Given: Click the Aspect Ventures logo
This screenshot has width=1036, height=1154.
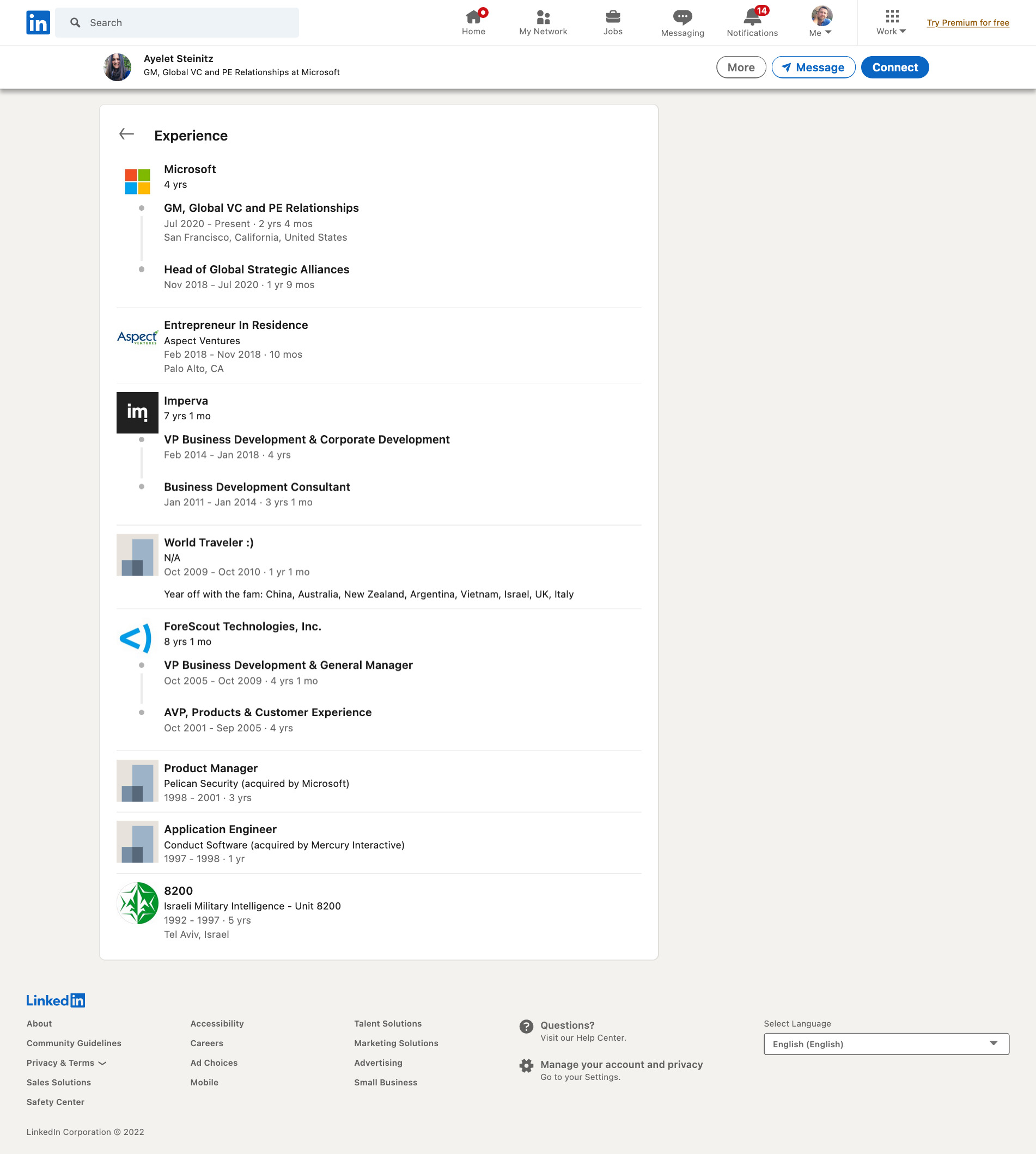Looking at the screenshot, I should pyautogui.click(x=137, y=338).
